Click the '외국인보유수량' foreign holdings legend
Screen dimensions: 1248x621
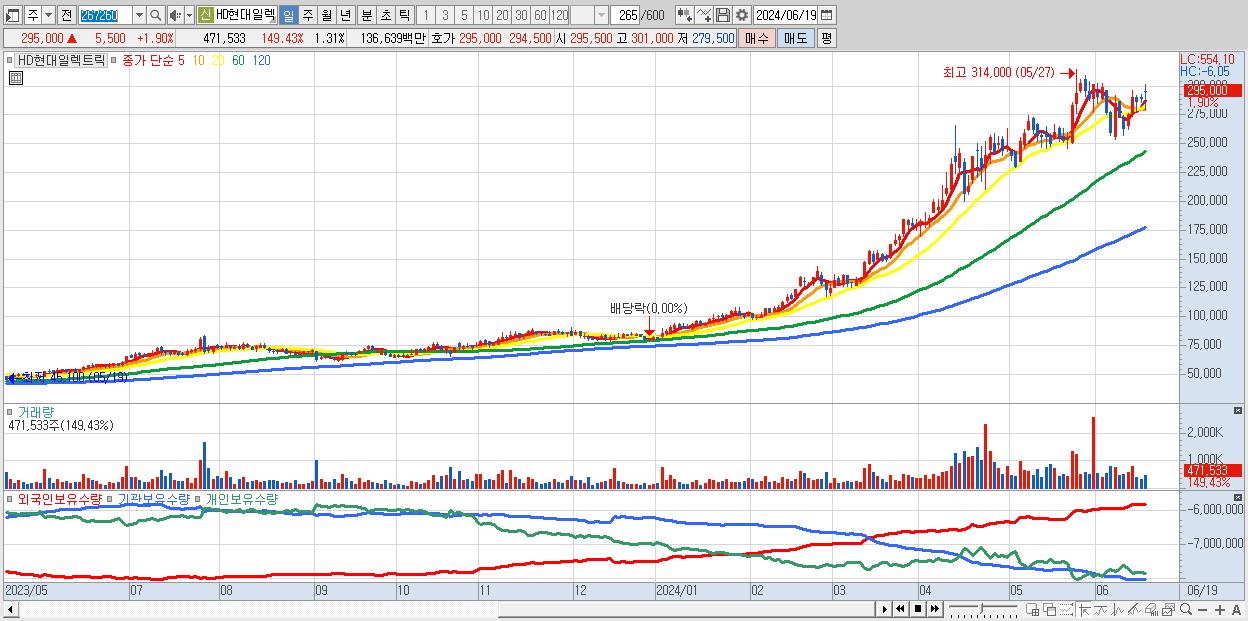(x=59, y=498)
